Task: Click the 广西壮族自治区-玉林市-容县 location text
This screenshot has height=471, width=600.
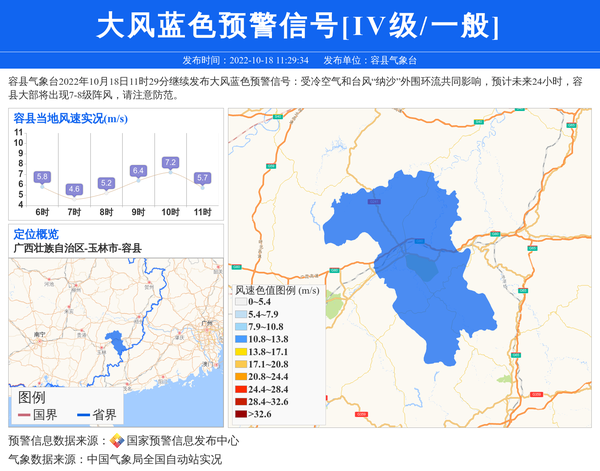Action: coord(78,248)
